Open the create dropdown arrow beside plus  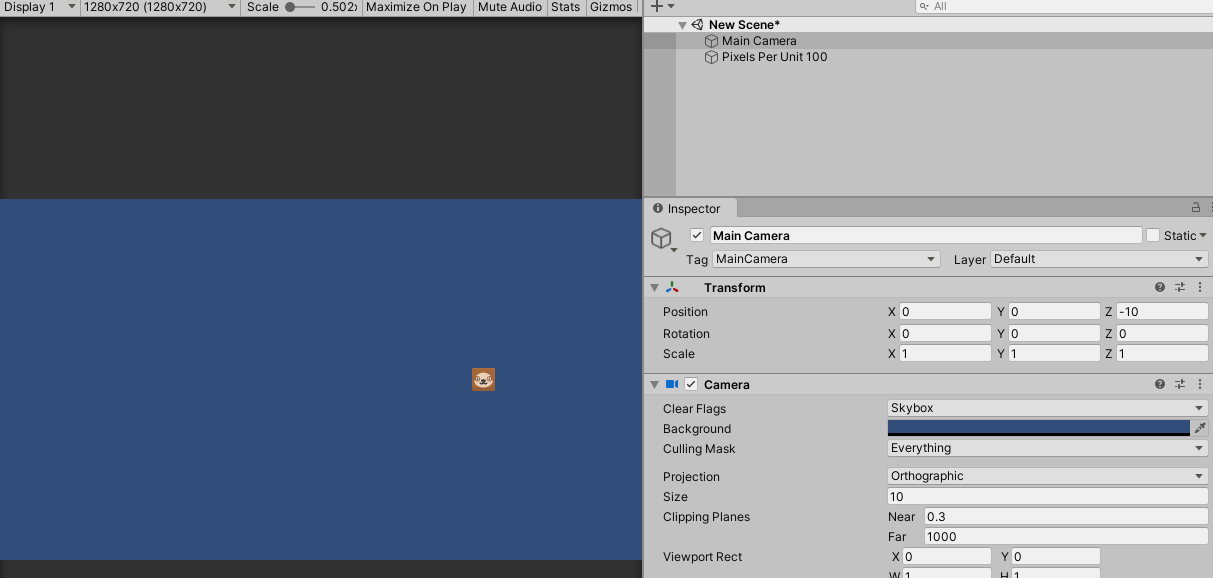click(x=671, y=7)
